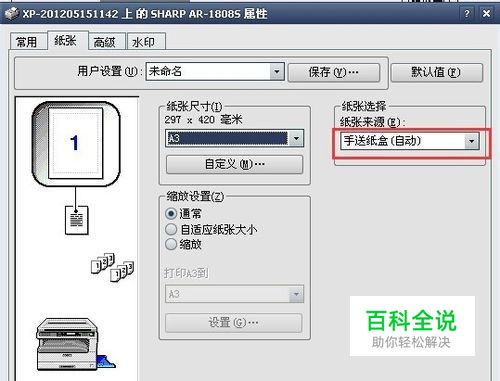Click the 设置(G)... button
This screenshot has height=381, width=500.
(x=234, y=323)
